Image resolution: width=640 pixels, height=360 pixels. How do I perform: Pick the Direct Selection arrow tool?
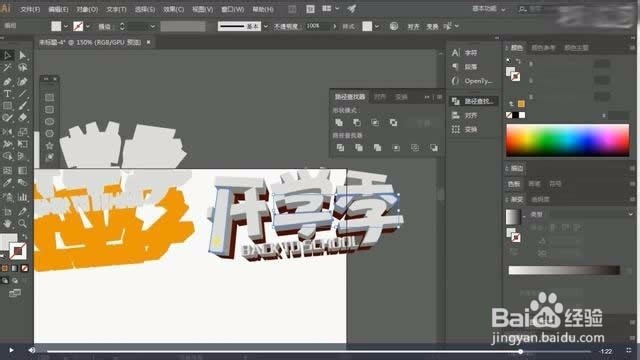pyautogui.click(x=22, y=55)
